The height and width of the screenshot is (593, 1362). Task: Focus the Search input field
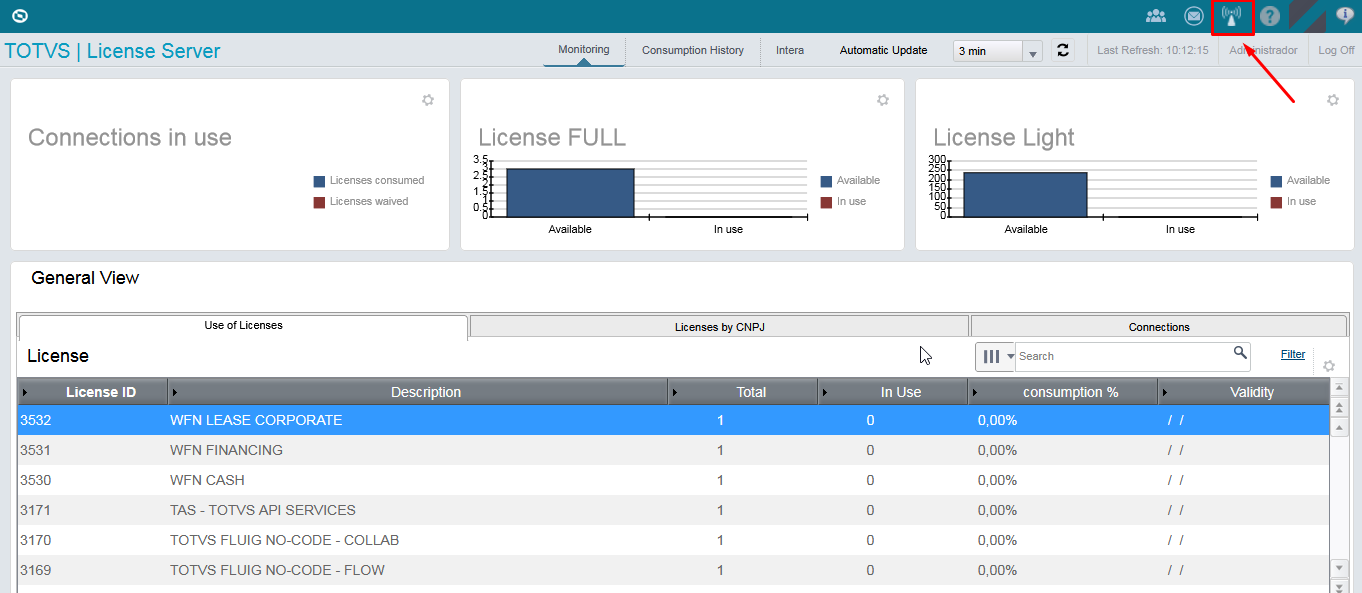(1124, 356)
